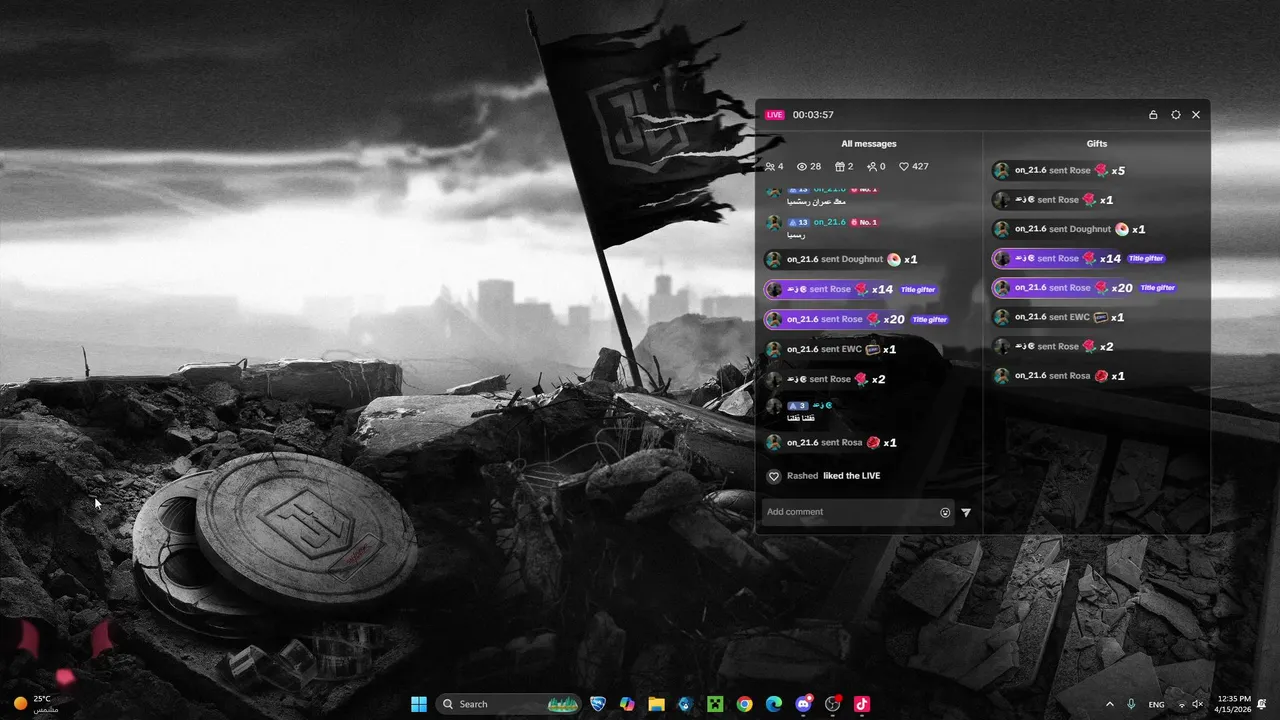Click on_21.6 avatar on Rosa row in All messages

[x=773, y=443]
